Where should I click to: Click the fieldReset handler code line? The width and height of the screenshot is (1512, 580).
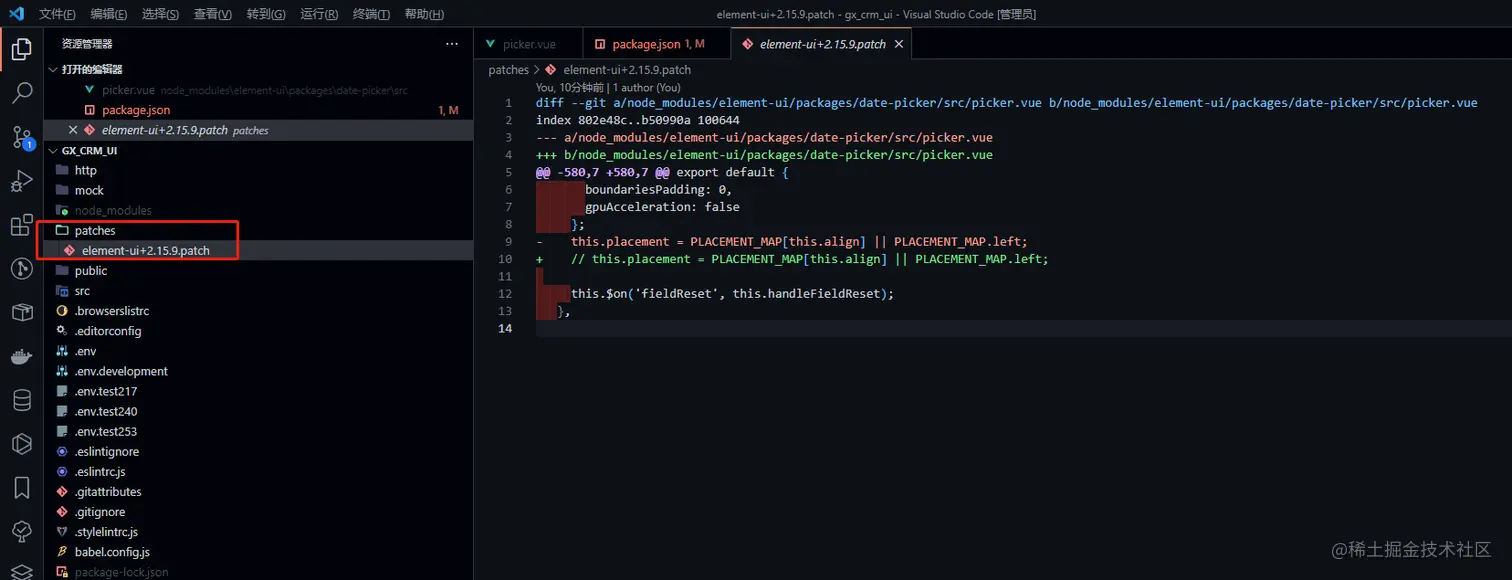click(x=732, y=294)
